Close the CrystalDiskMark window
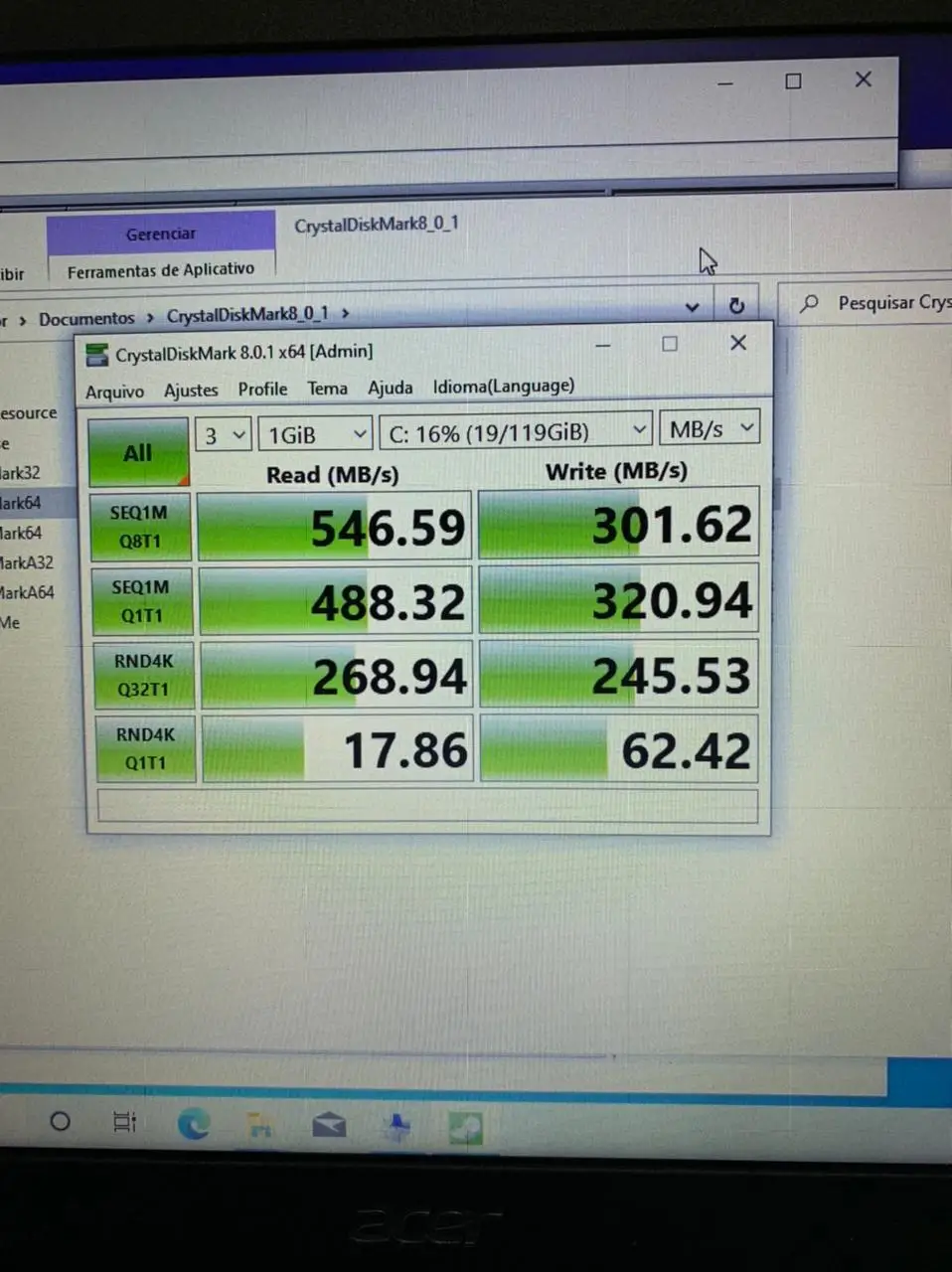The height and width of the screenshot is (1272, 952). [738, 343]
